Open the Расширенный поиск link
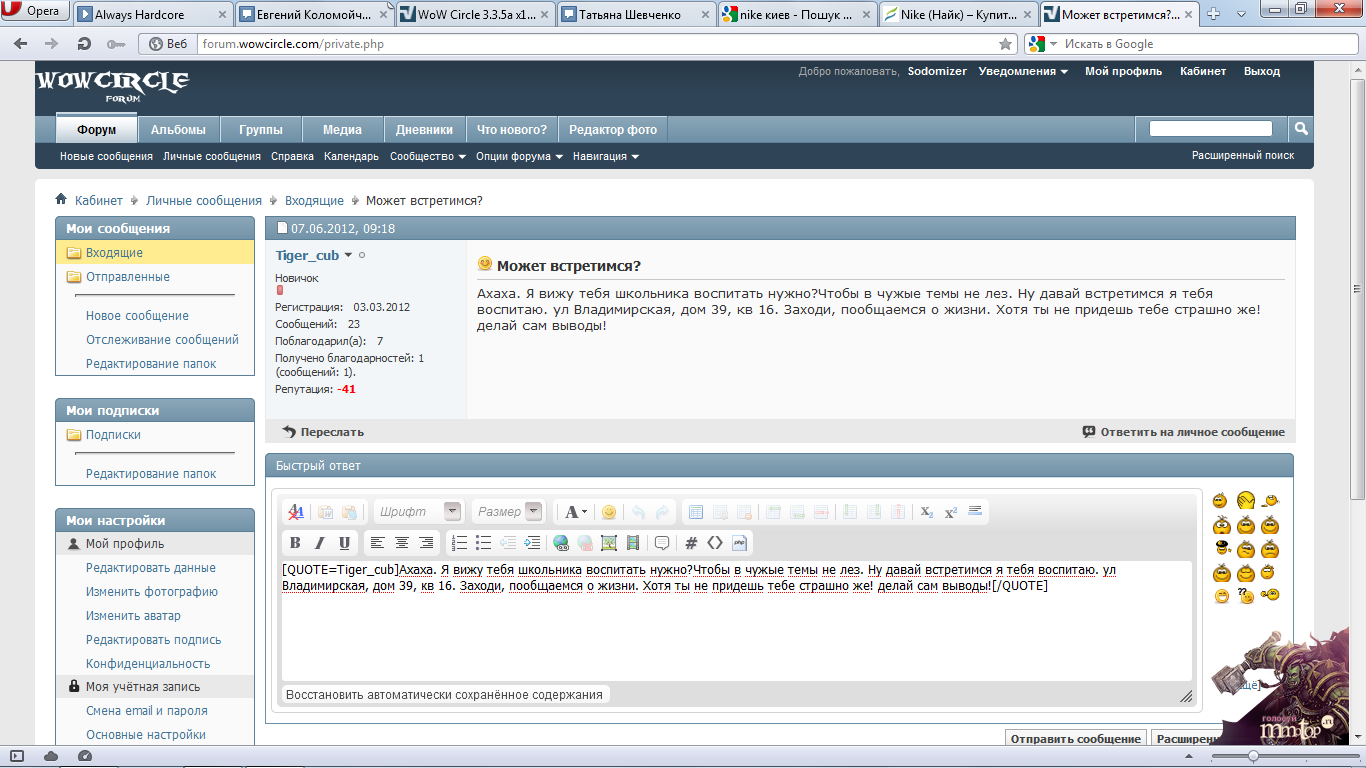 1243,156
